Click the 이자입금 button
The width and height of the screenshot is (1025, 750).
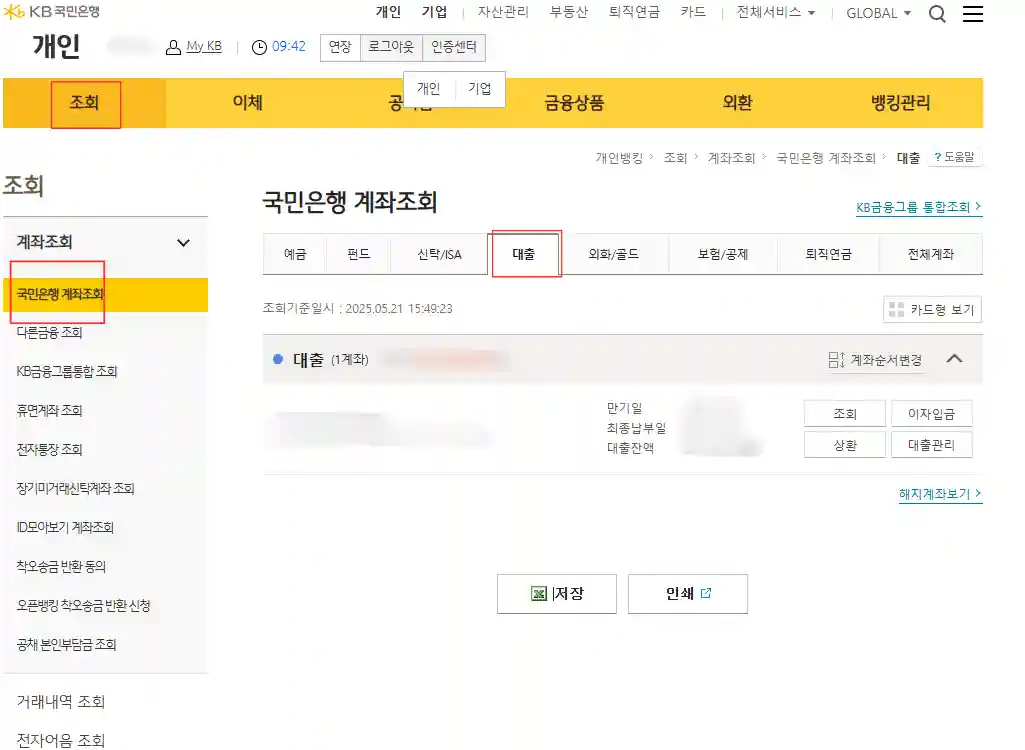tap(932, 413)
